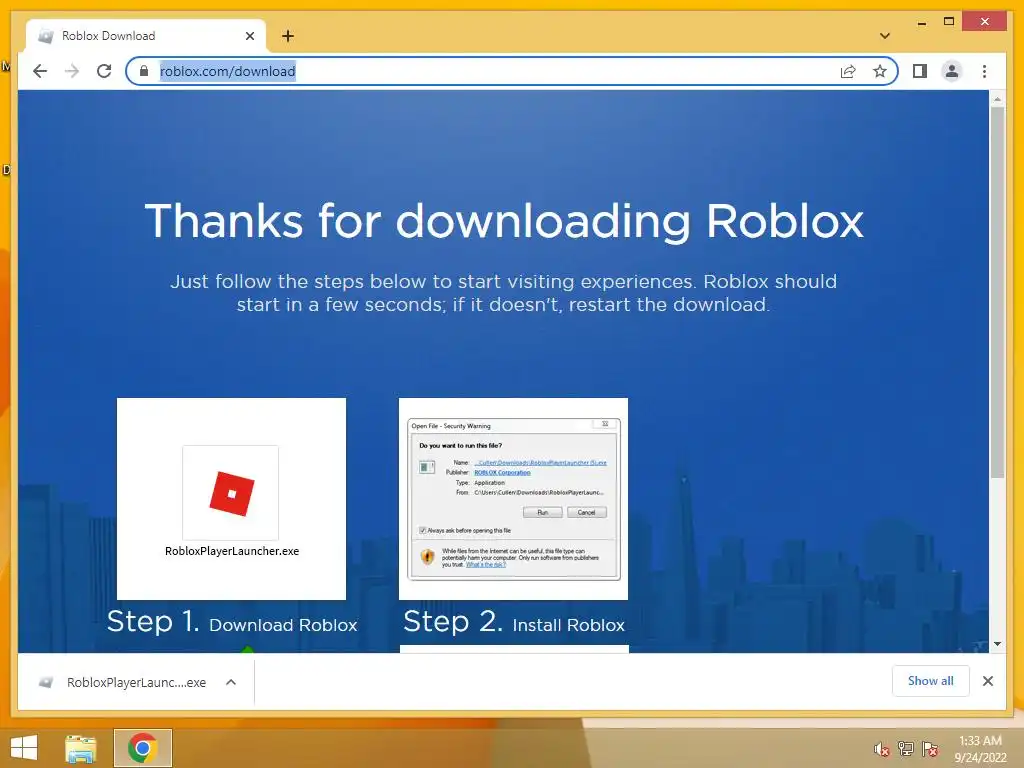Viewport: 1024px width, 768px height.
Task: Open the Action Center flag icon
Action: 930,749
